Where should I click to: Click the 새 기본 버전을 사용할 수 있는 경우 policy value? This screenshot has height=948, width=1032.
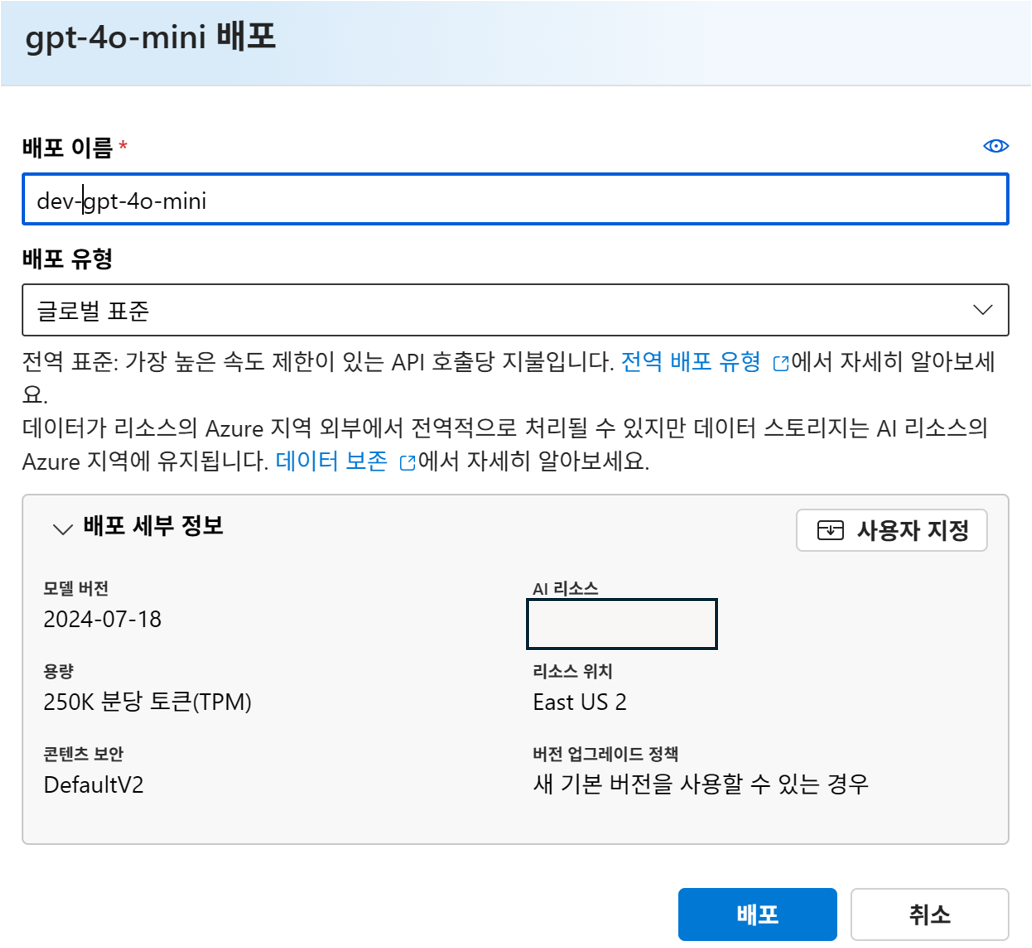(x=701, y=785)
